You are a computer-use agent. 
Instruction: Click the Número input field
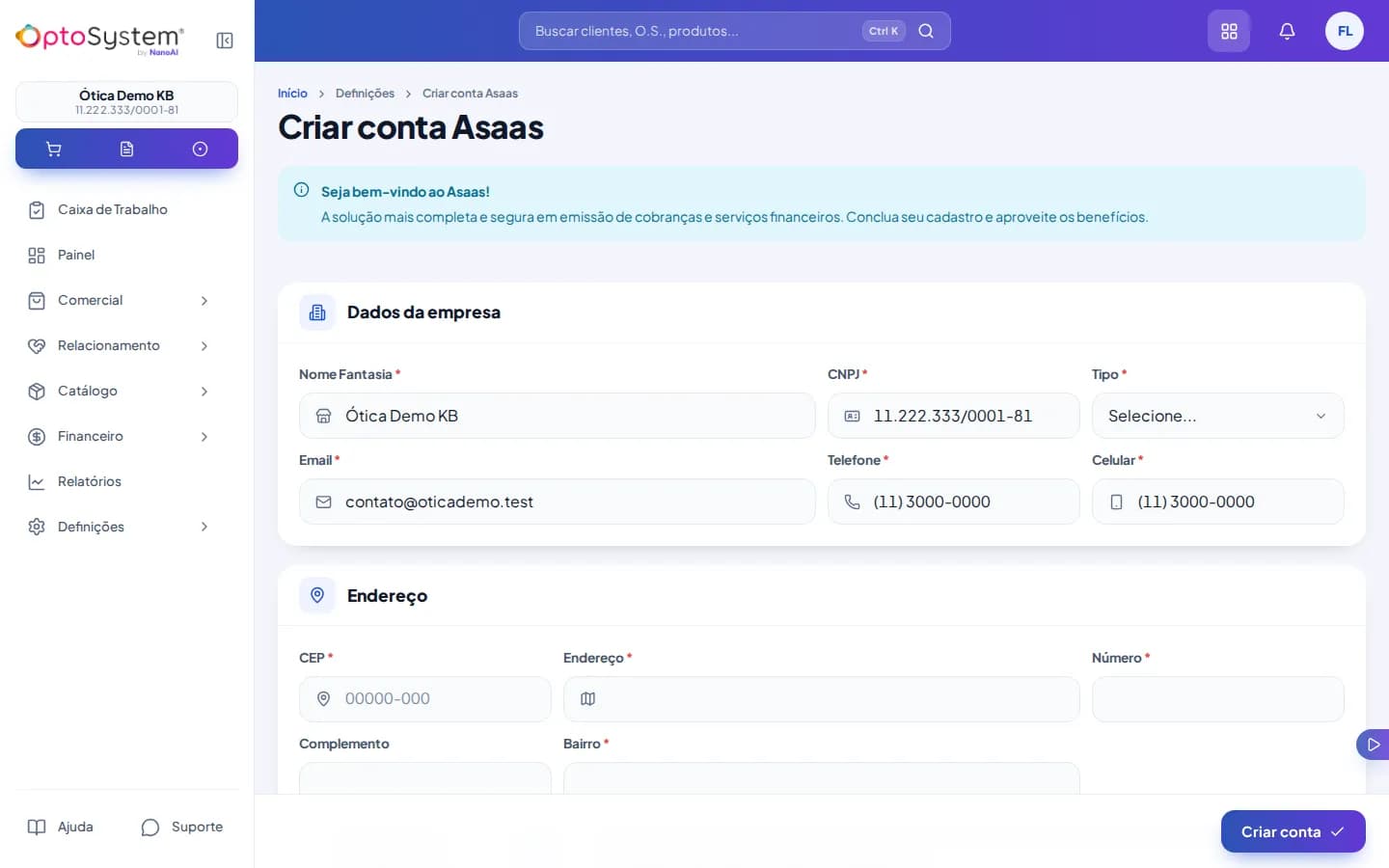1217,698
